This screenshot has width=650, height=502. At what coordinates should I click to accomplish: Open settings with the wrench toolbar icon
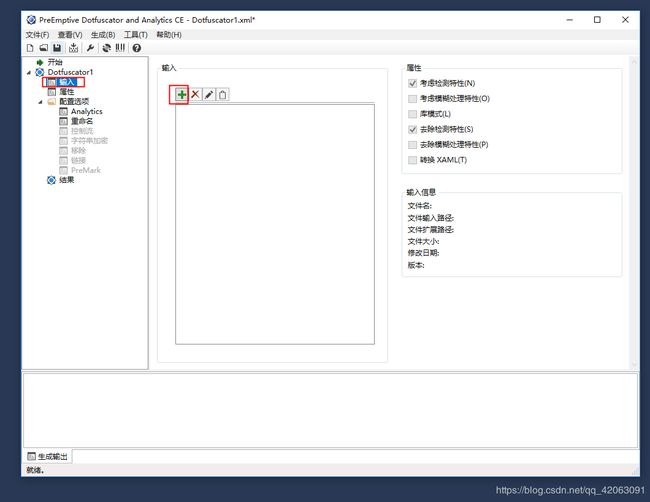point(90,48)
